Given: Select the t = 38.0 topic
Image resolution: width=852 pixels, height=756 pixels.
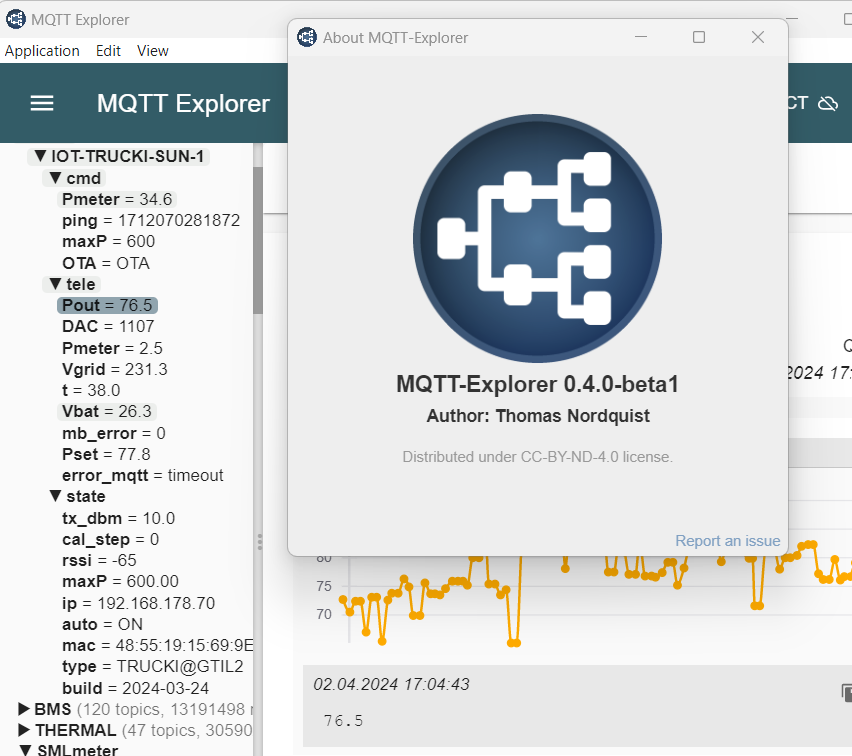Looking at the screenshot, I should [91, 391].
